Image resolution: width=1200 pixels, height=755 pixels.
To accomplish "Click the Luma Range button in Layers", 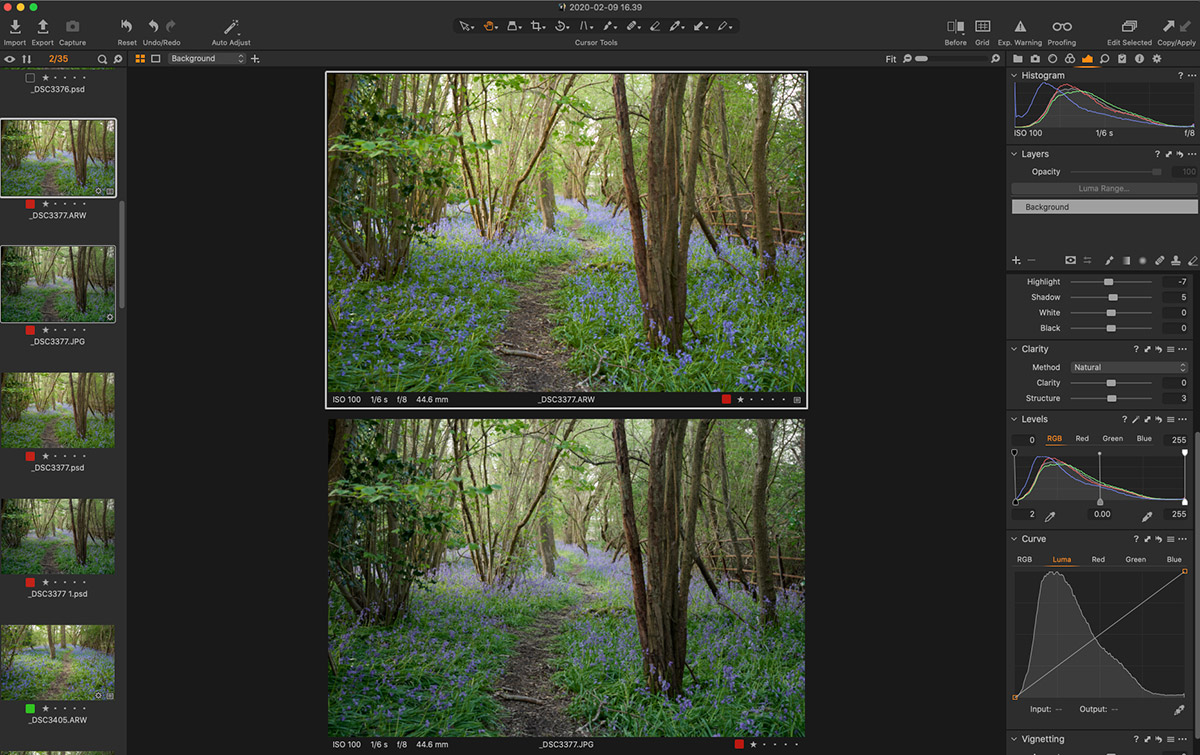I will (1103, 188).
